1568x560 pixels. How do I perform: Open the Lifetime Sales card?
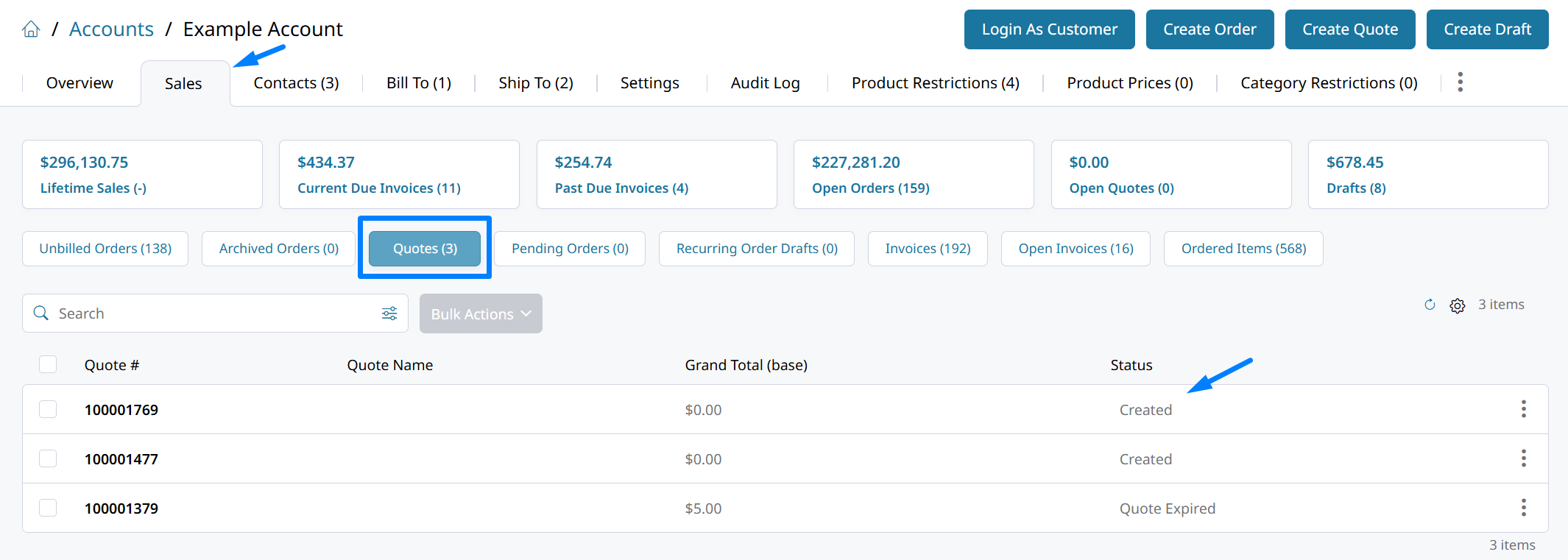tap(142, 174)
